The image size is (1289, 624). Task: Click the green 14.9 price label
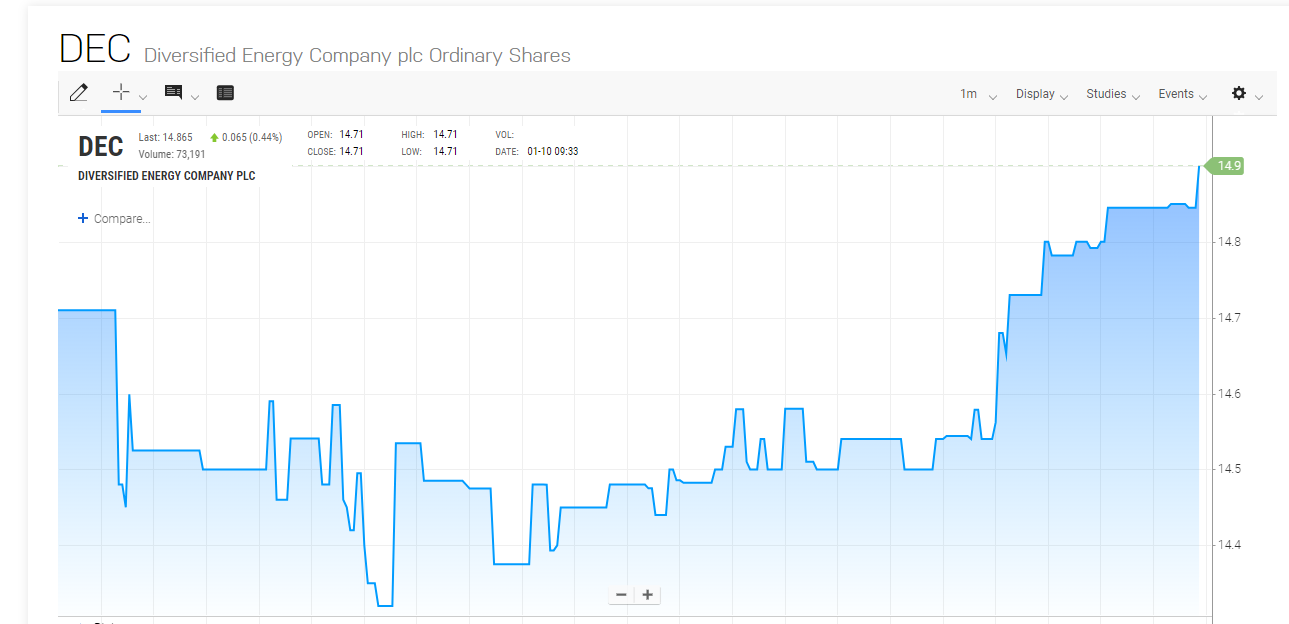[x=1224, y=166]
